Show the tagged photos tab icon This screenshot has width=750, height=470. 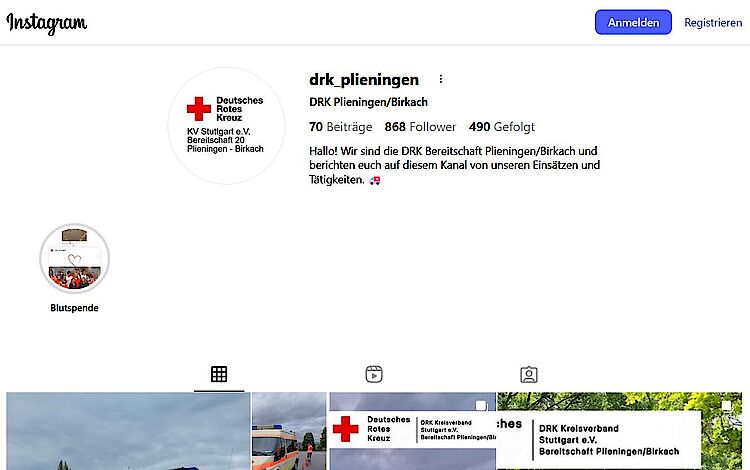click(x=529, y=374)
